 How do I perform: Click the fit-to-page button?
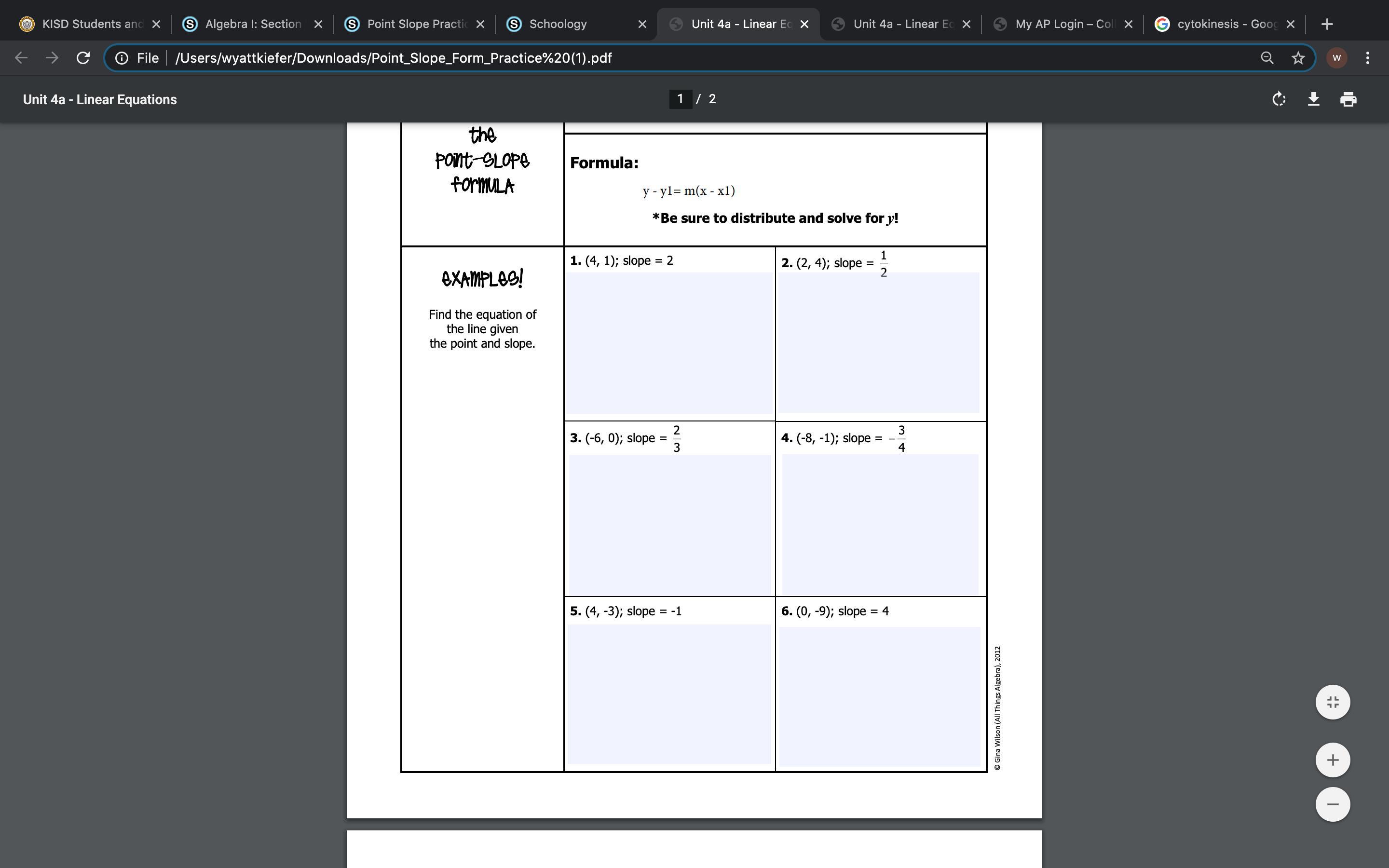(1332, 702)
